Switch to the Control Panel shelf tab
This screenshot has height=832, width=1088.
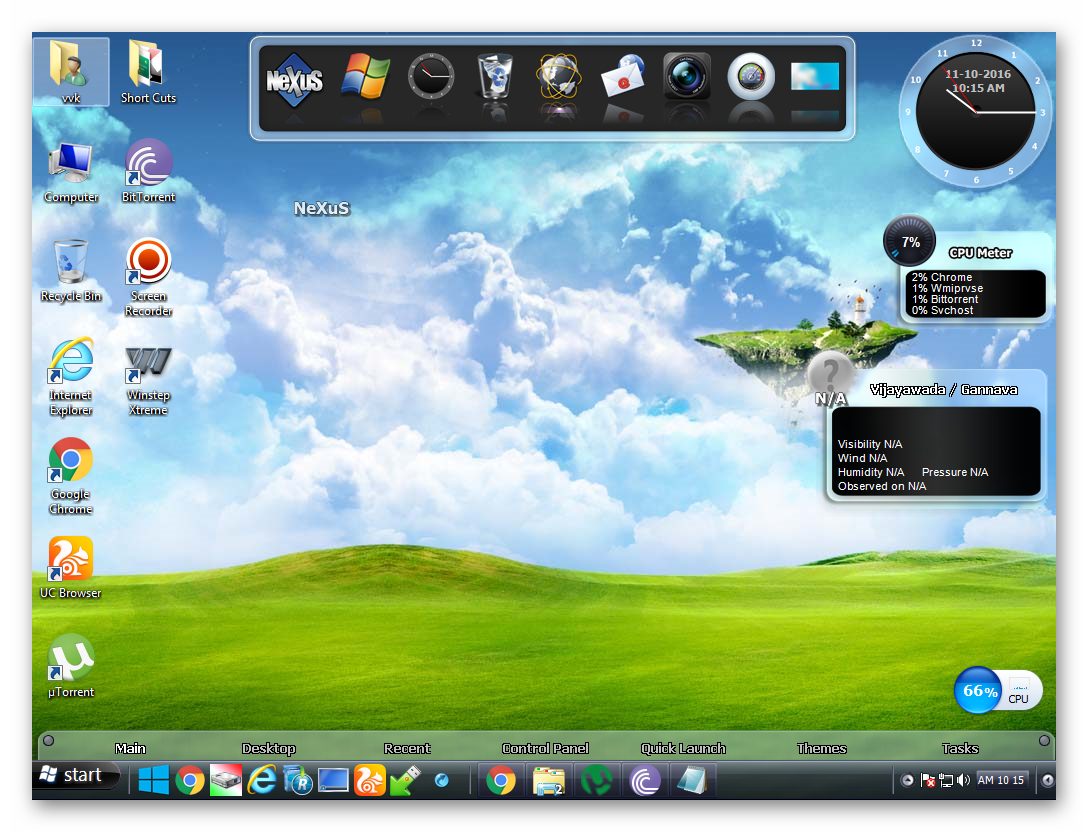click(545, 748)
